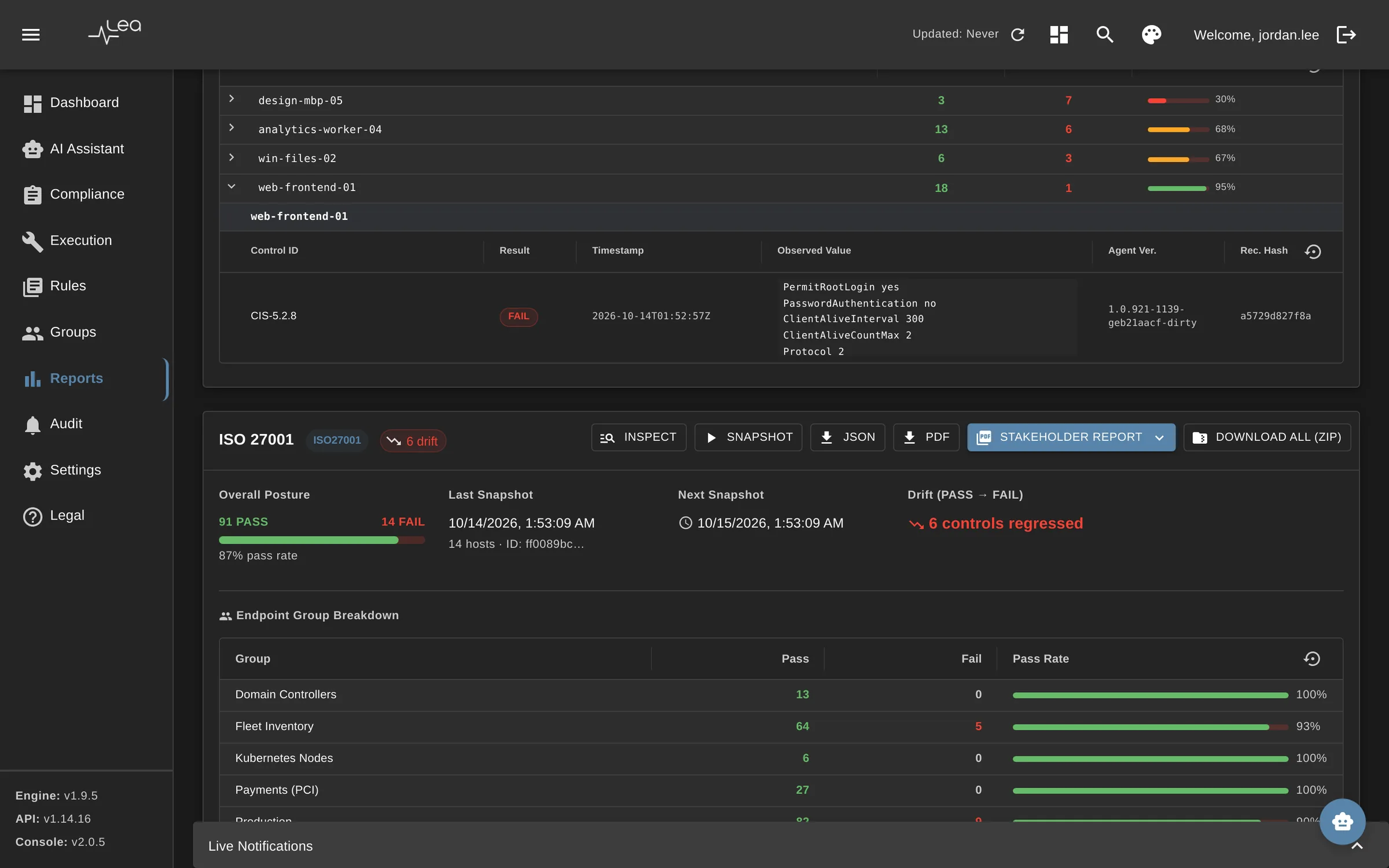Expand the win-files-02 host row
The image size is (1389, 868).
coord(231,157)
